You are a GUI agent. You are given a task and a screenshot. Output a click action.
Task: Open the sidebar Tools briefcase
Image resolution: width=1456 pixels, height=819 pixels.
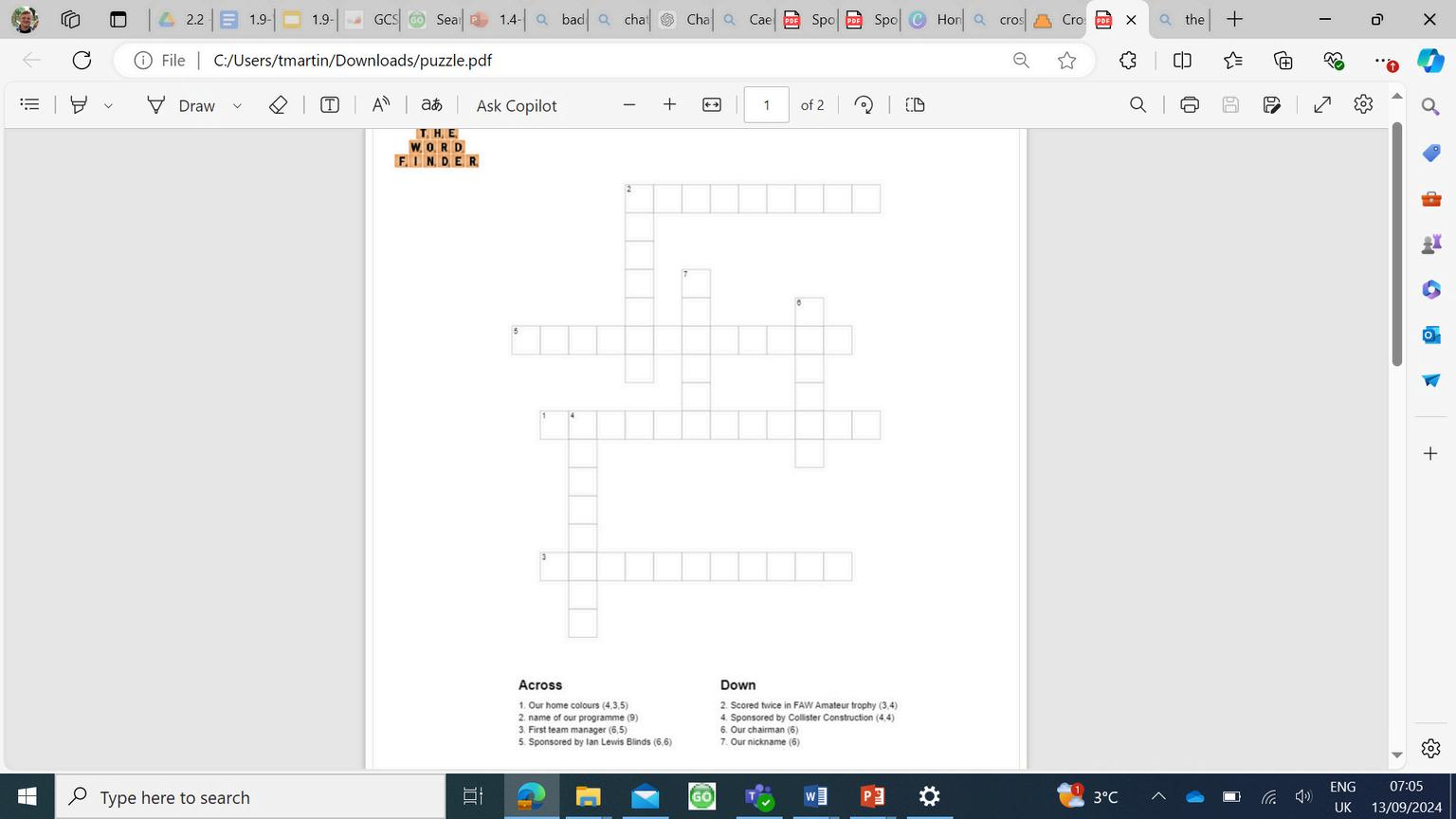point(1431,198)
